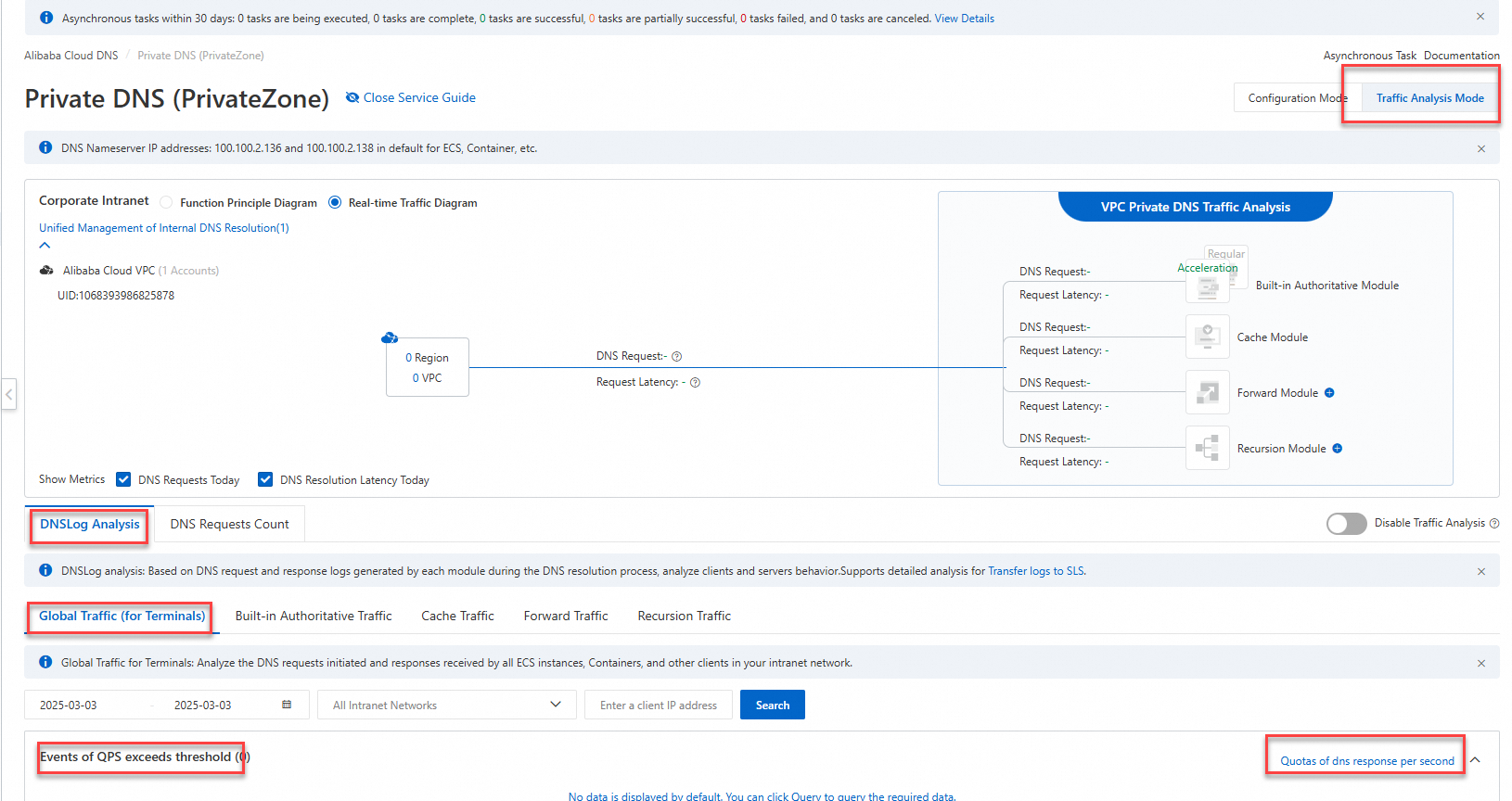Click the cloud icon on the Region VPC box
This screenshot has height=801, width=1512.
click(x=390, y=337)
